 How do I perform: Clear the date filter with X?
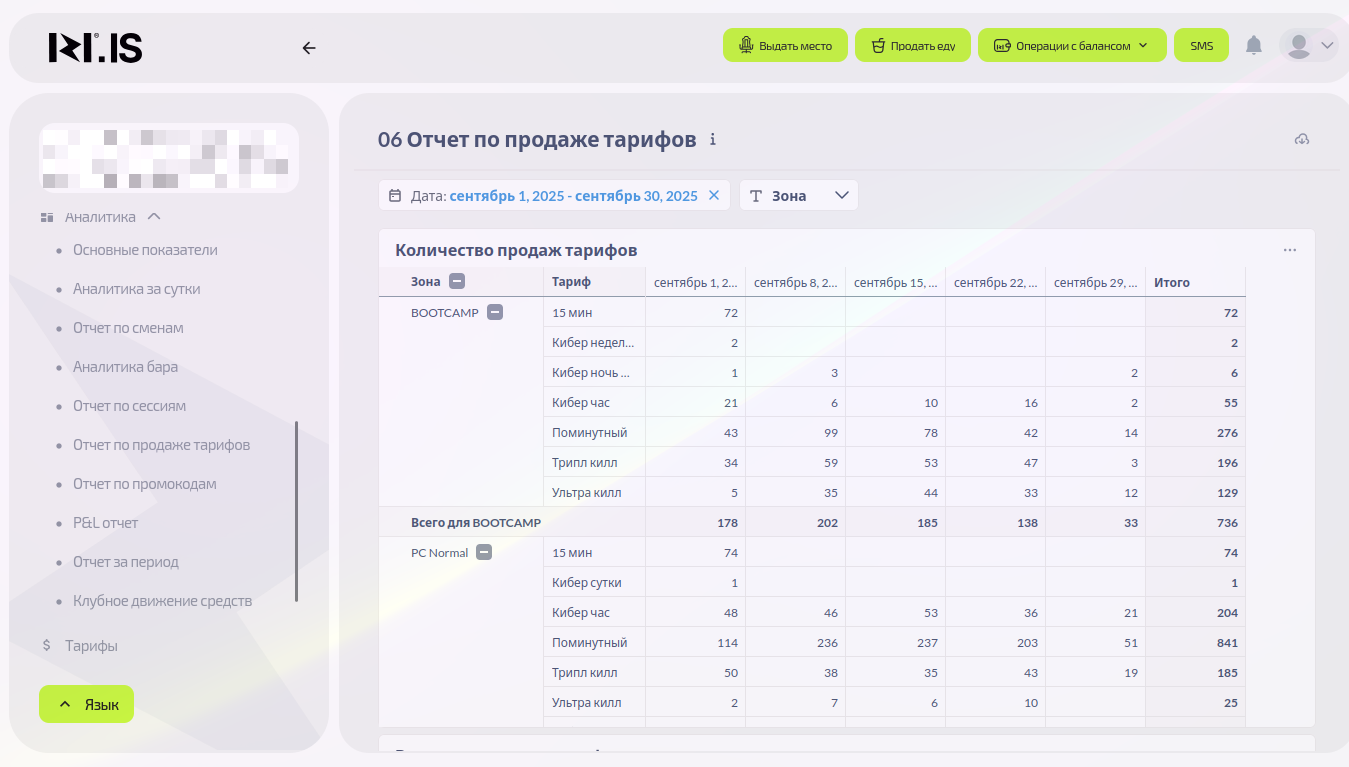point(714,196)
